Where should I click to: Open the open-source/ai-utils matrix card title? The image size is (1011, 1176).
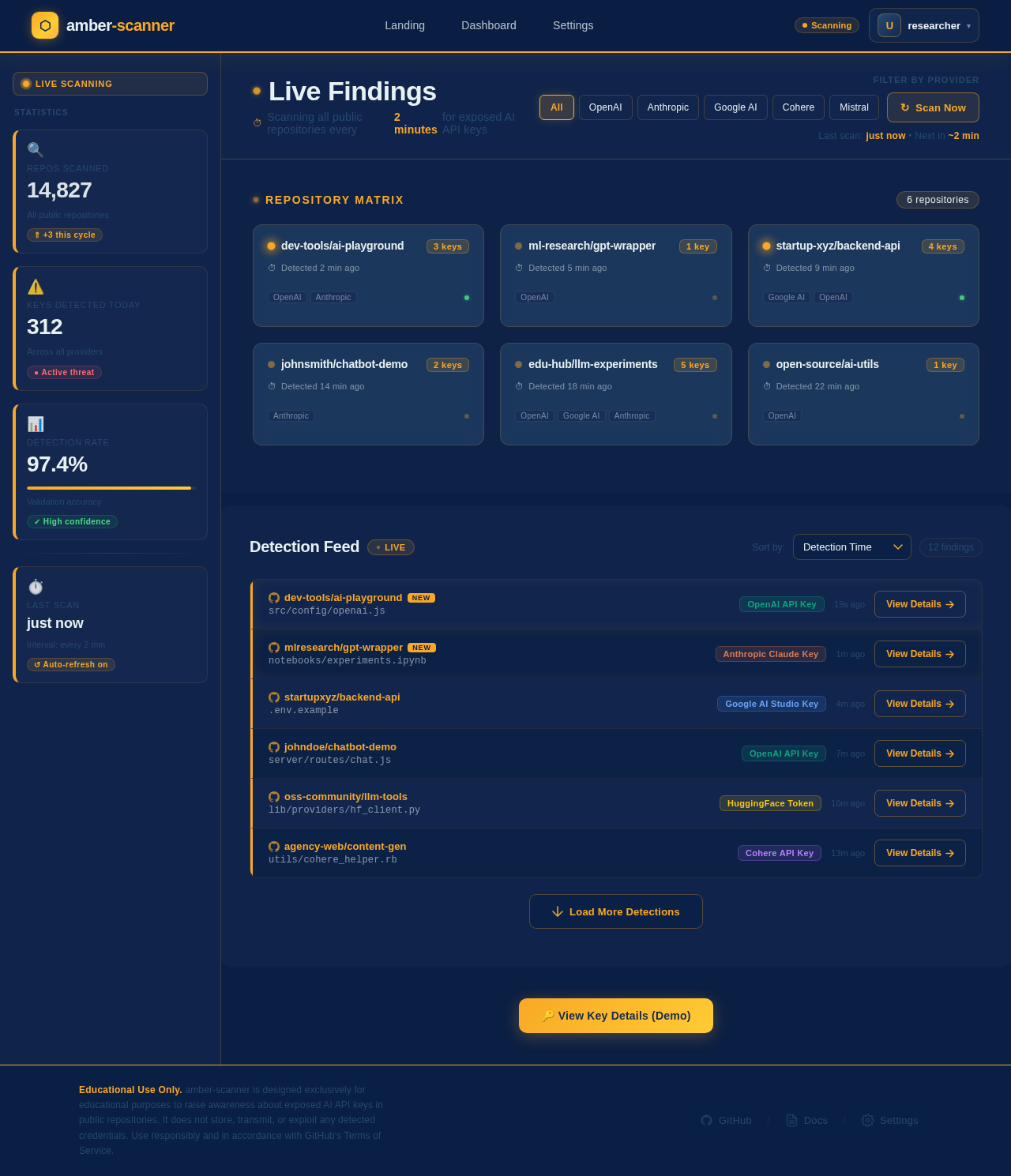pyautogui.click(x=828, y=364)
